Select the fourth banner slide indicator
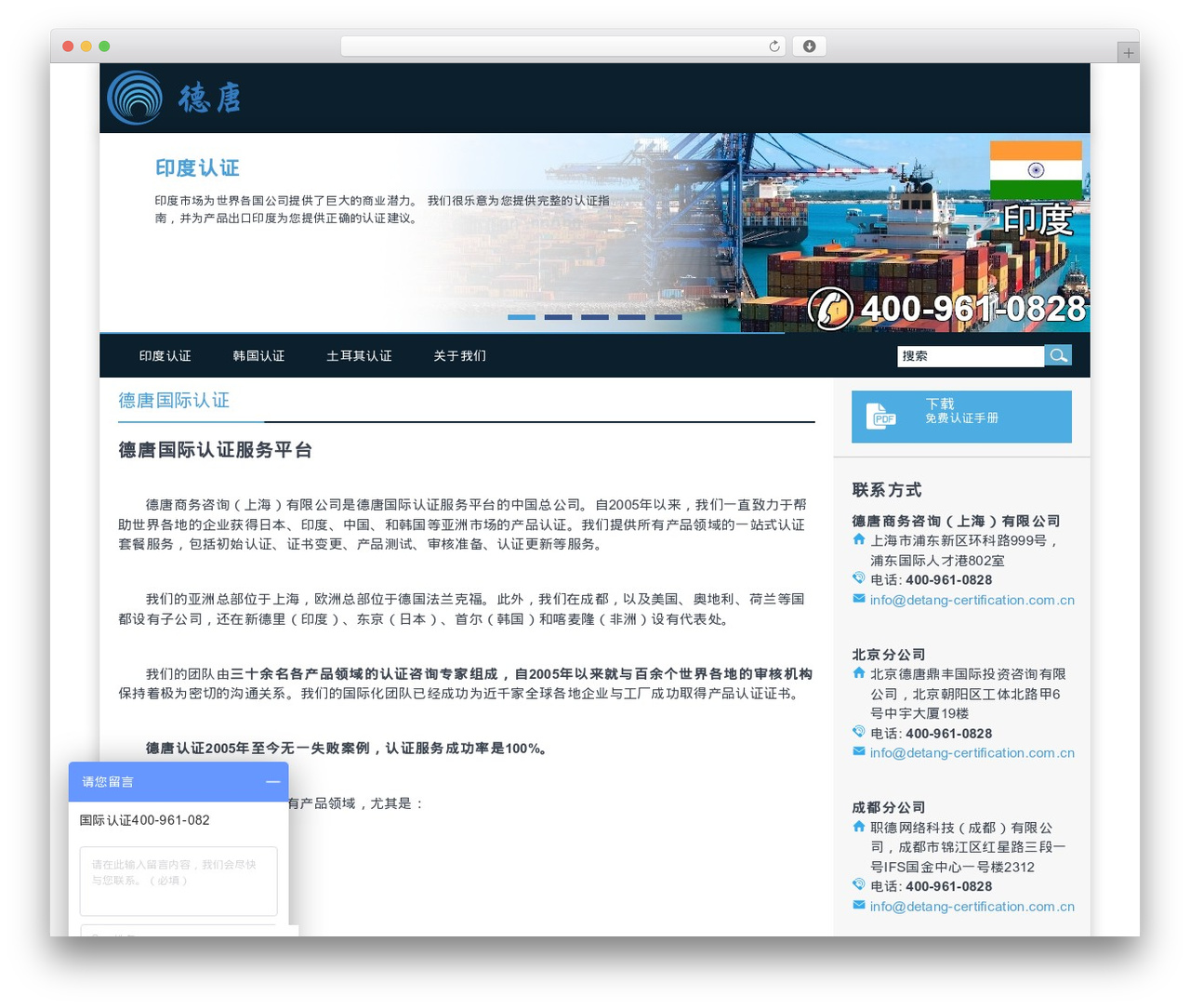1190x1008 pixels. tap(631, 317)
